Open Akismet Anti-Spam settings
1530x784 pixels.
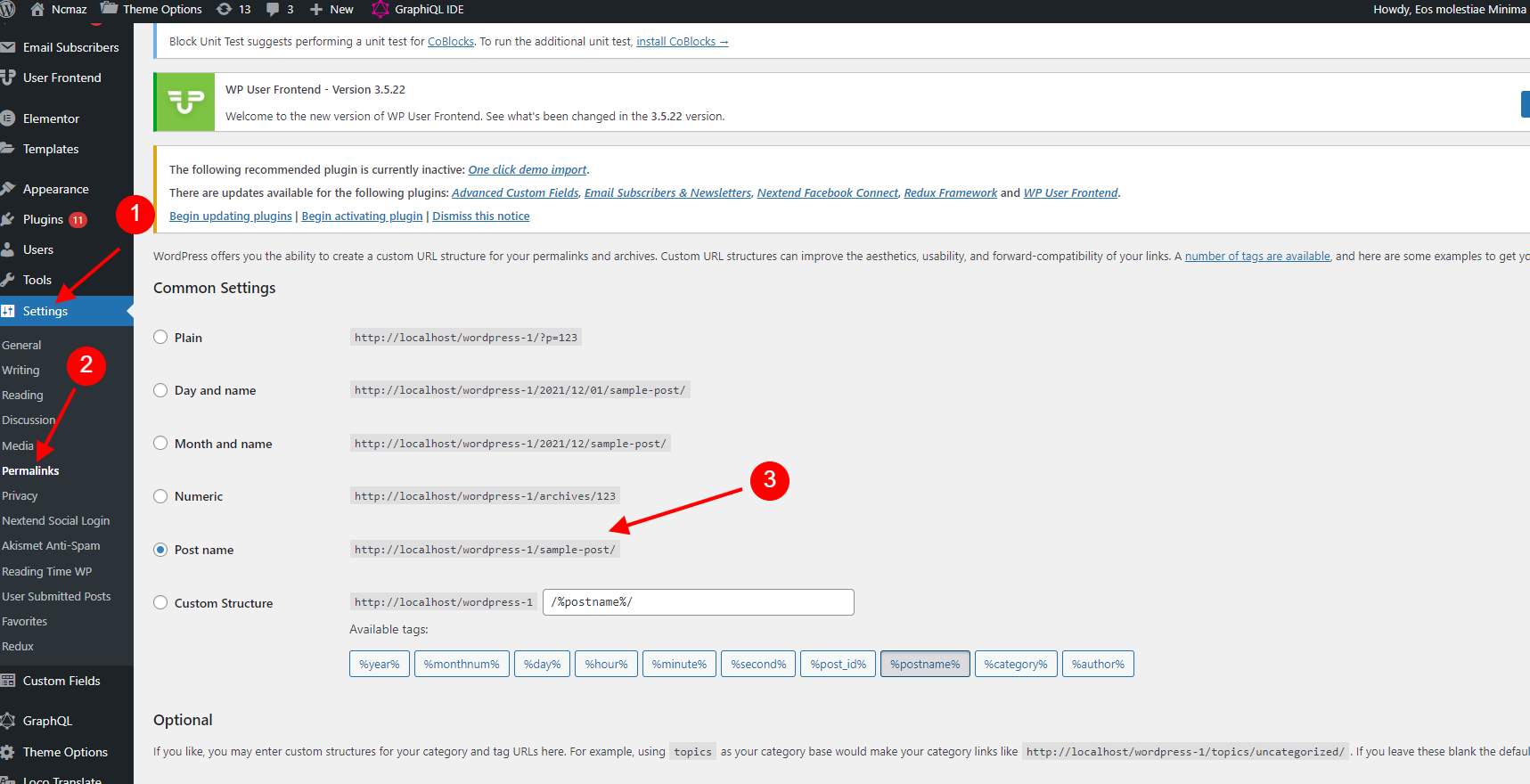[51, 545]
